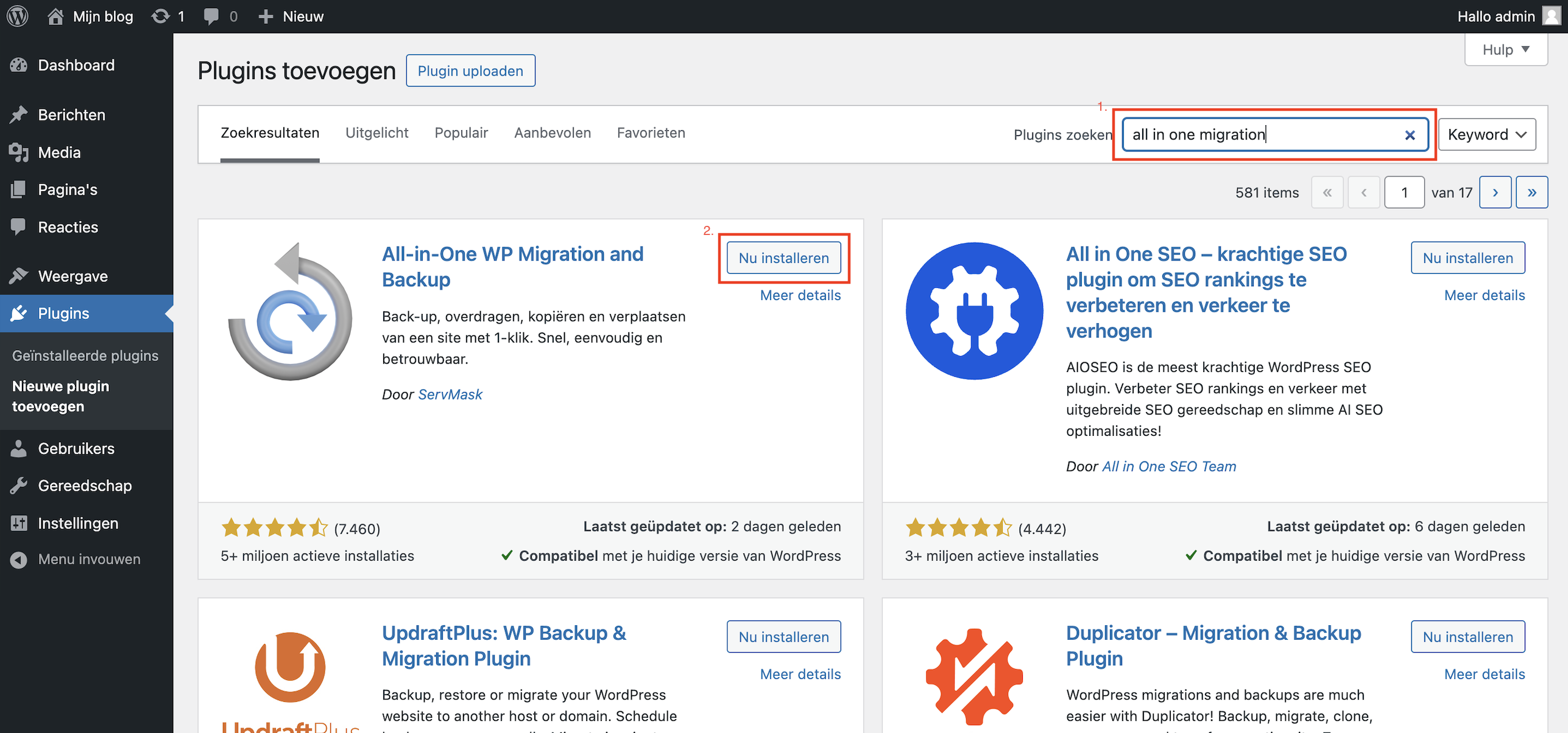Click the Plugin uploaden button
Viewport: 1568px width, 733px height.
tap(470, 71)
